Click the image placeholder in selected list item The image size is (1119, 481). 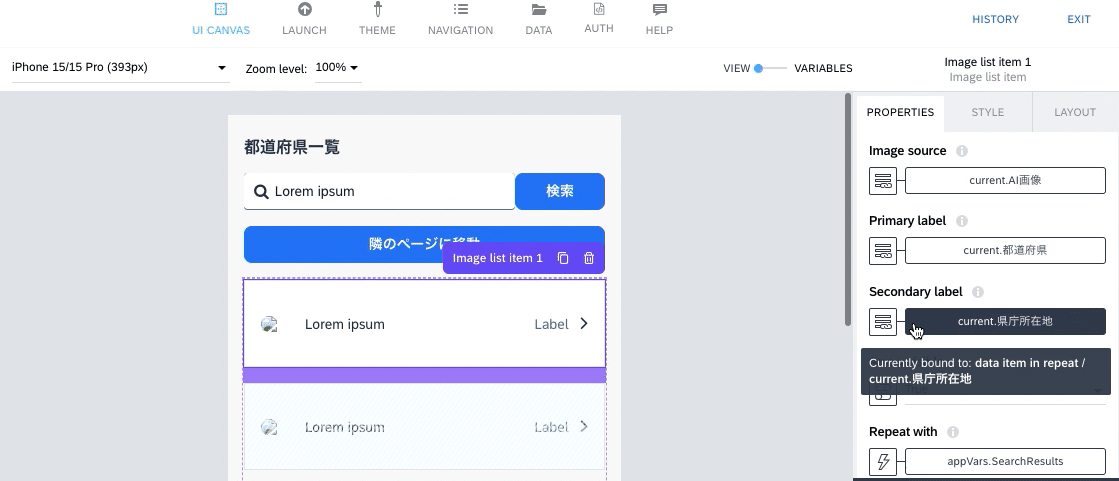click(x=269, y=324)
